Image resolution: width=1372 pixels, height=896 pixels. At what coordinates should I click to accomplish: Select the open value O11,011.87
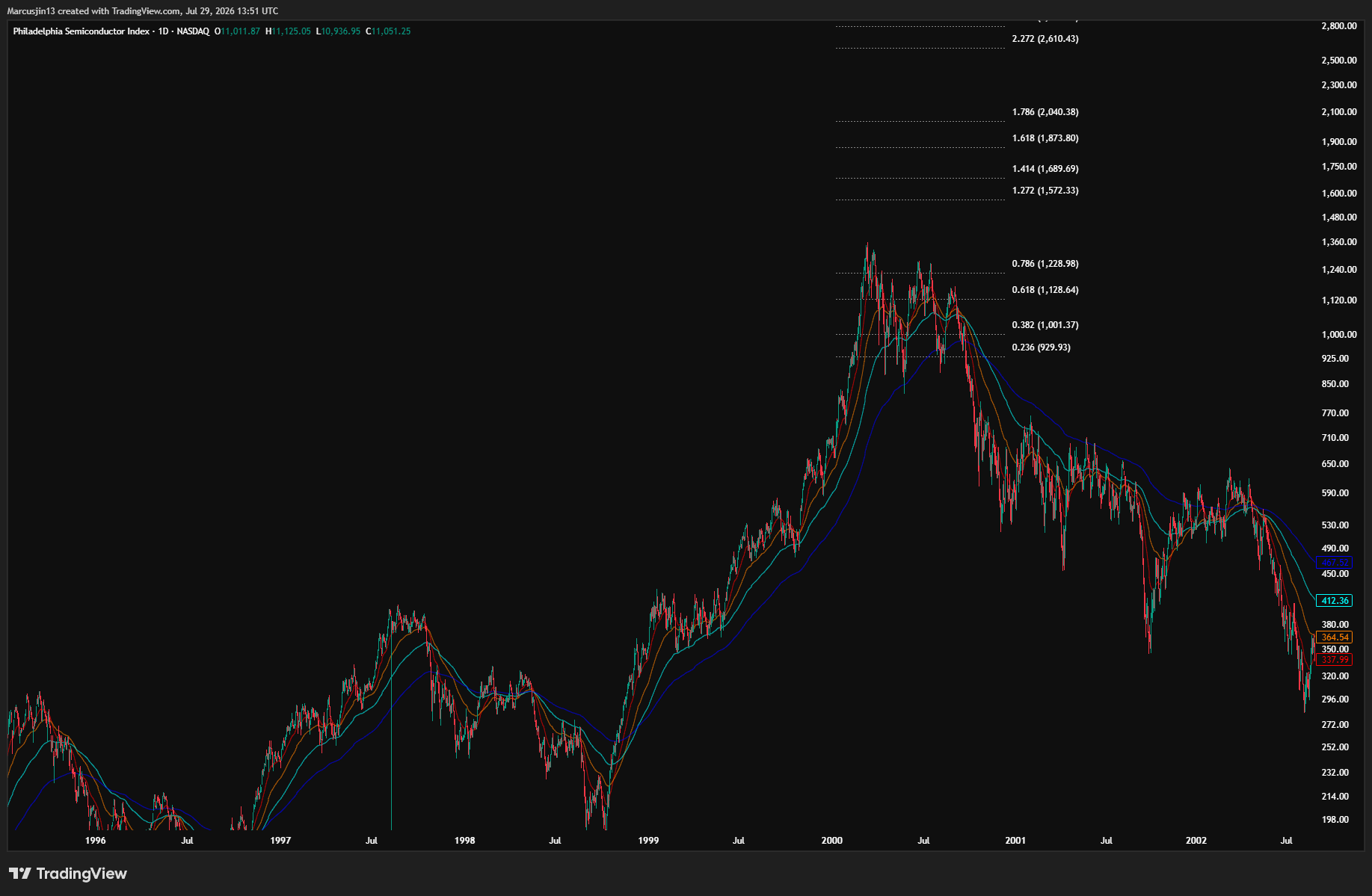(238, 31)
